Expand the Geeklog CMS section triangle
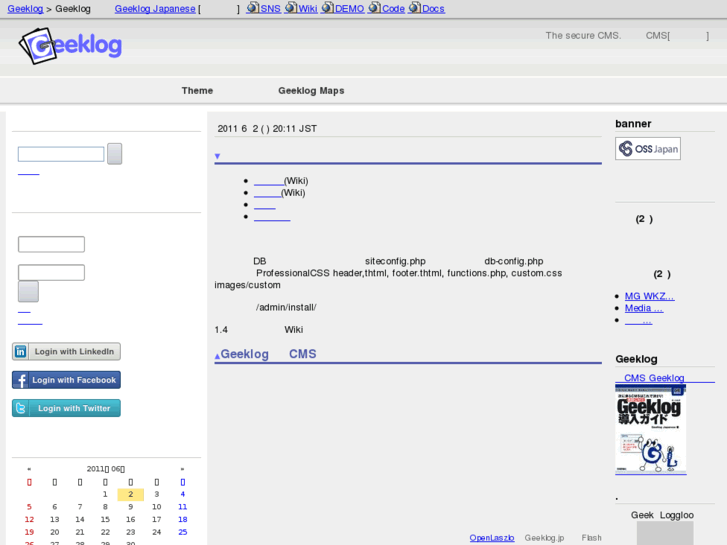 (217, 356)
